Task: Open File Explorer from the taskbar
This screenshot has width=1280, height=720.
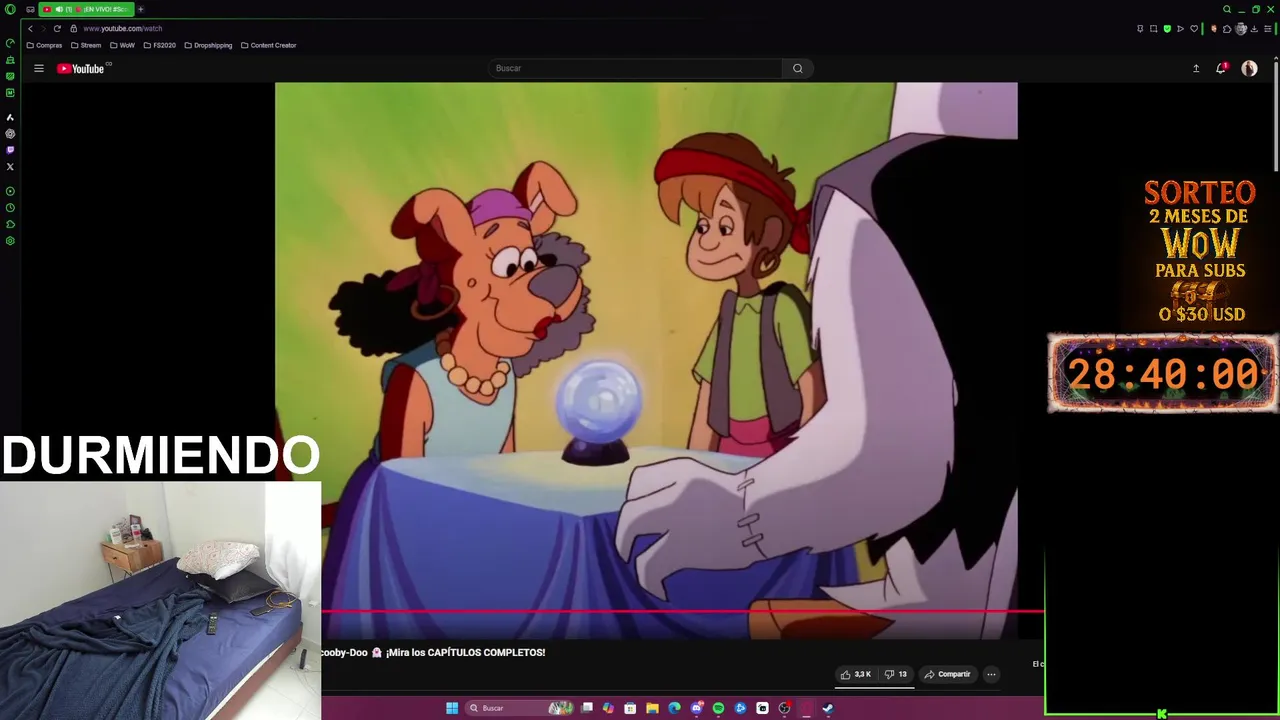Action: 652,708
